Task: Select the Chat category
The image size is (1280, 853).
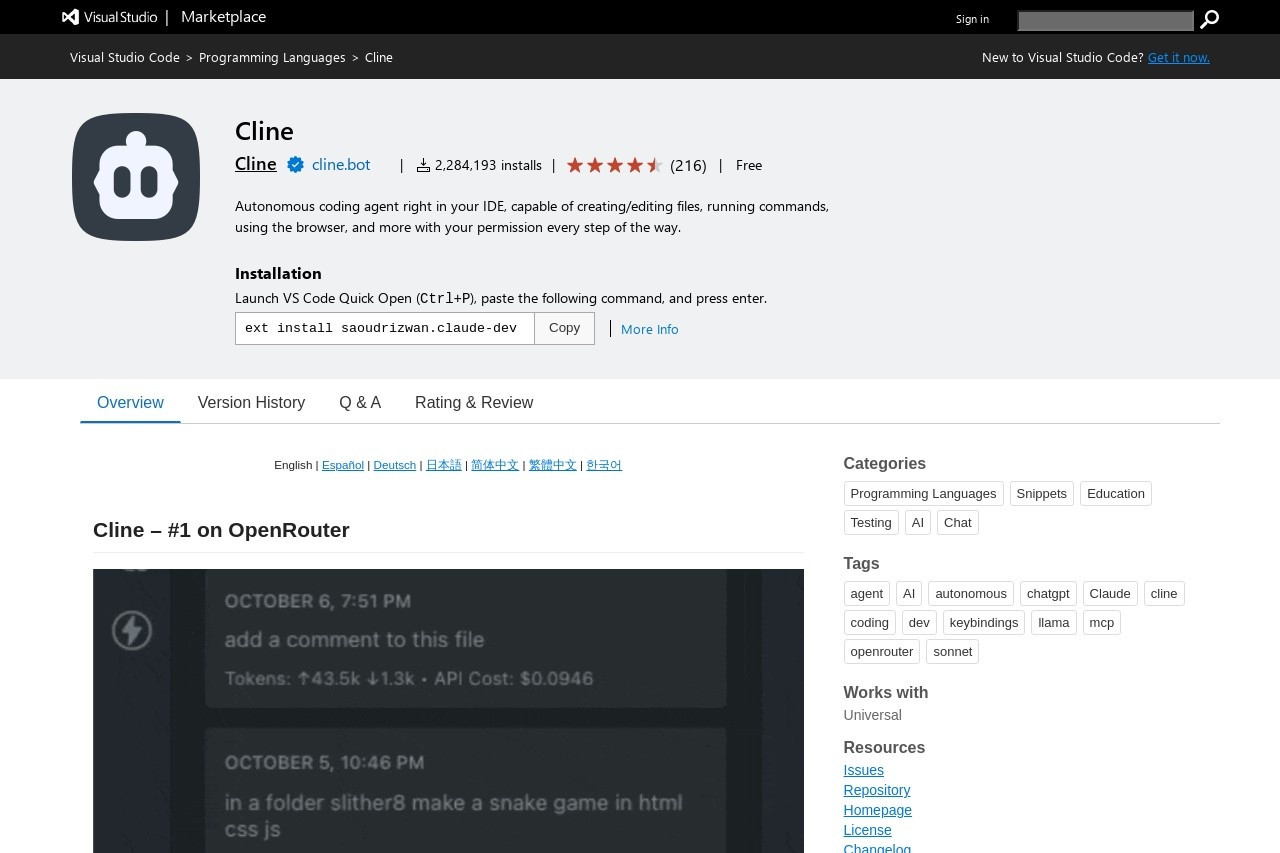Action: point(957,523)
